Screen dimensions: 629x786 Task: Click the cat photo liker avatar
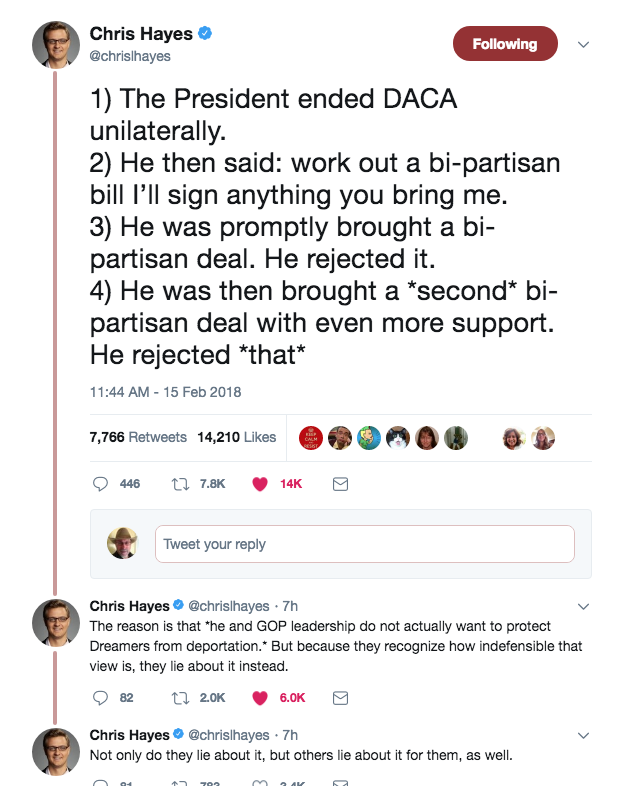[398, 437]
